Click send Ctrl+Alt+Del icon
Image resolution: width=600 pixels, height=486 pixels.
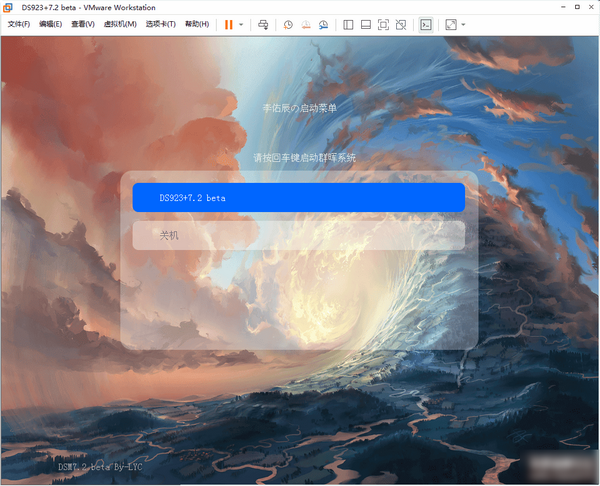[263, 25]
